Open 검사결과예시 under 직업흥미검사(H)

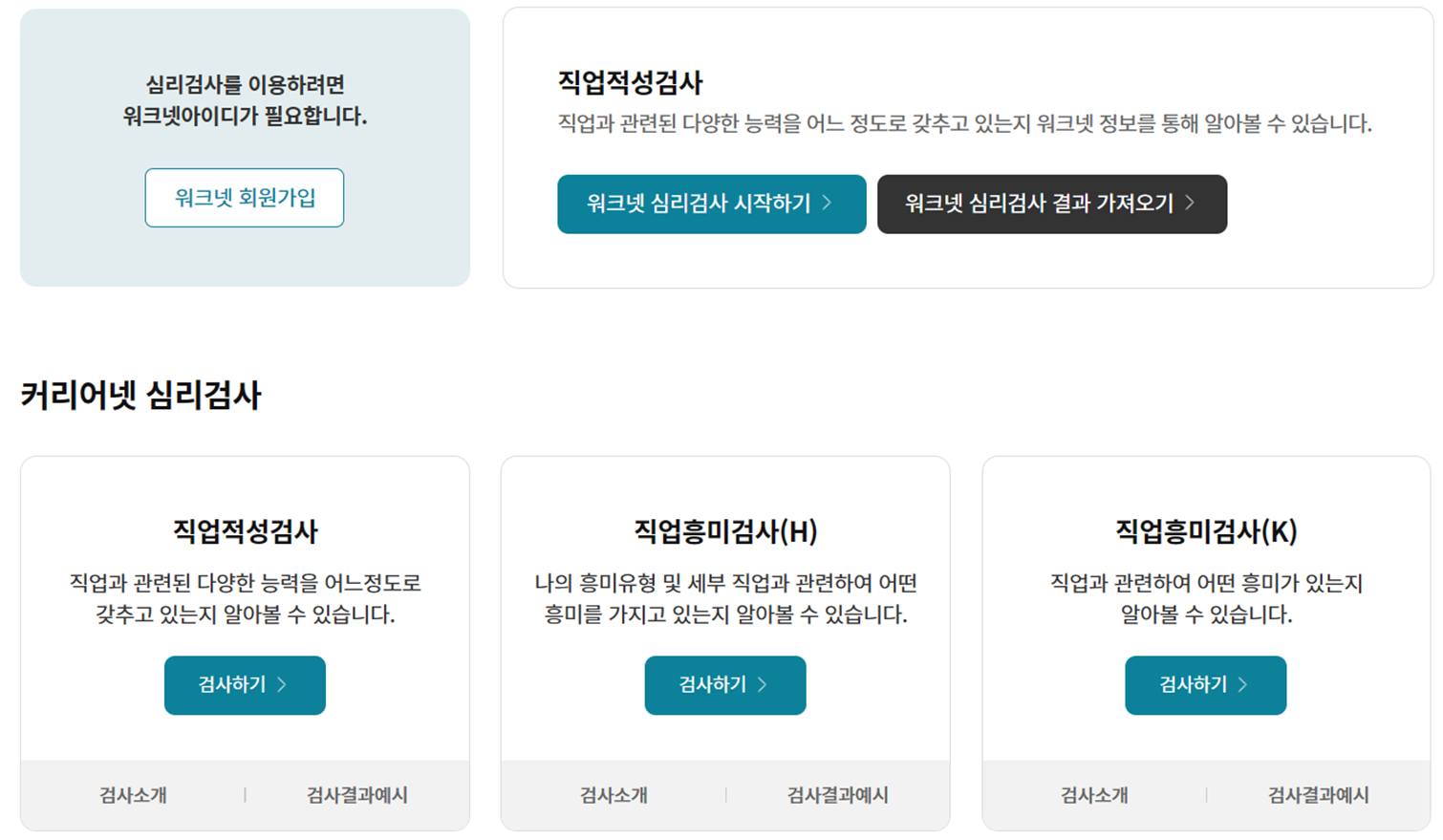tap(838, 794)
